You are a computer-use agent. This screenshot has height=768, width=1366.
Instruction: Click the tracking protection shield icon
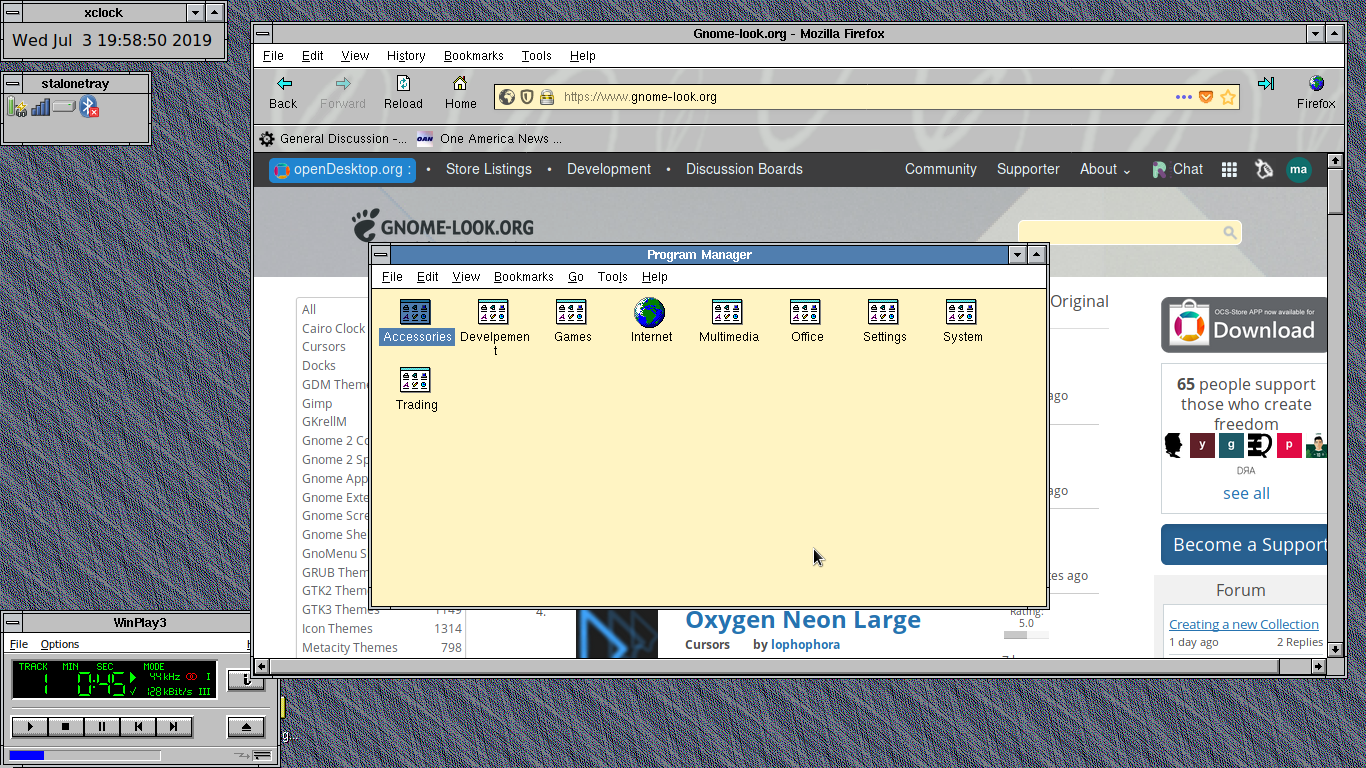[527, 97]
